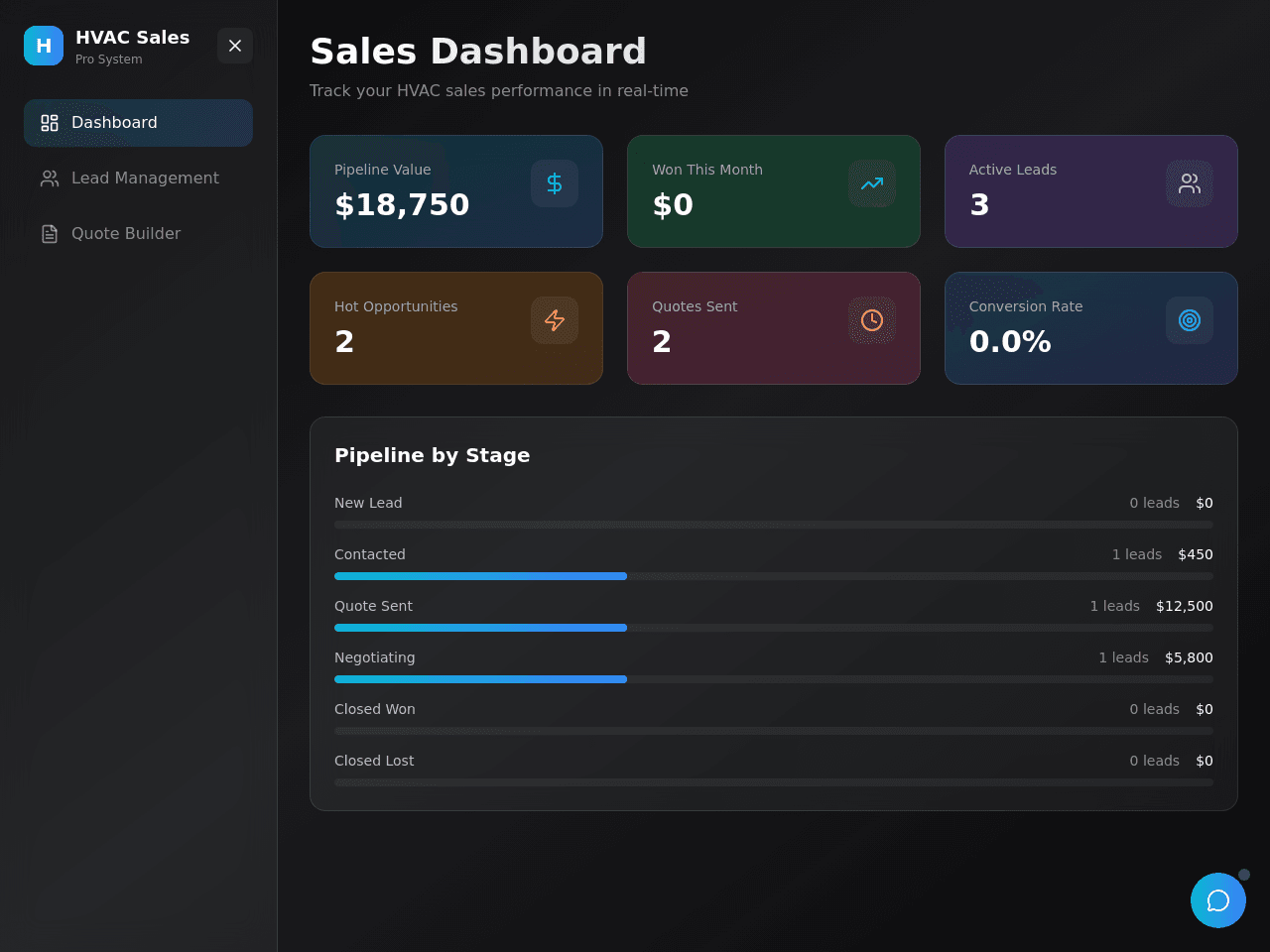Click the Quote Sent stage progress bar
This screenshot has width=1270, height=952.
(774, 628)
